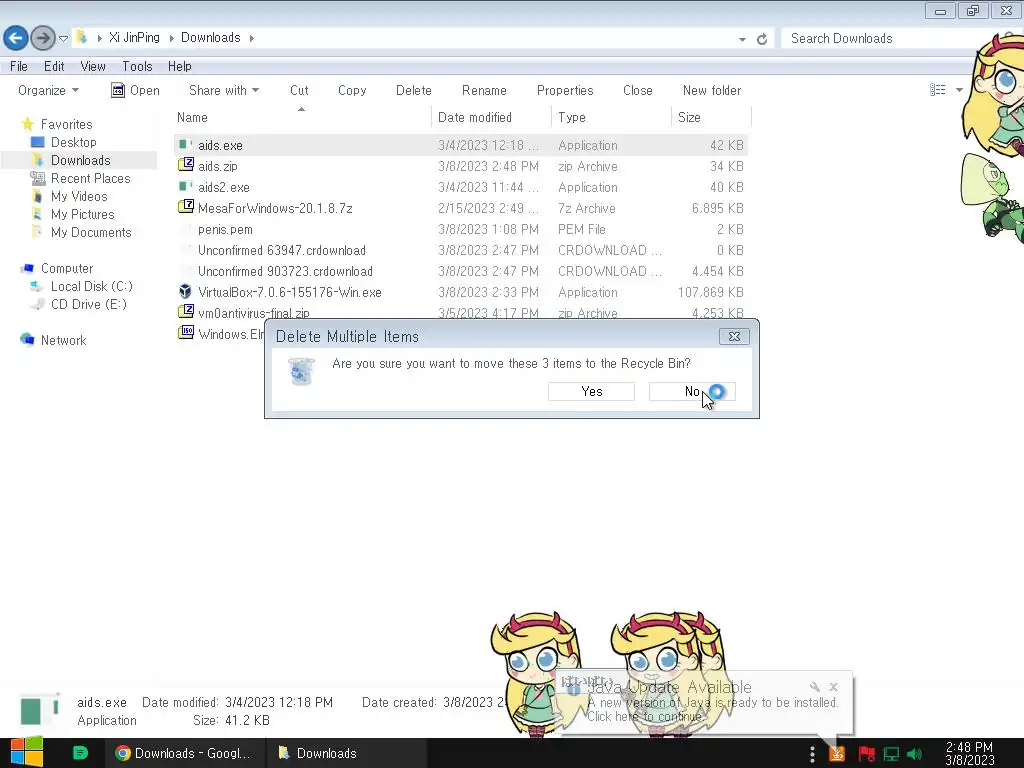Go back with the blue Back arrow
1024x768 pixels.
click(x=16, y=38)
